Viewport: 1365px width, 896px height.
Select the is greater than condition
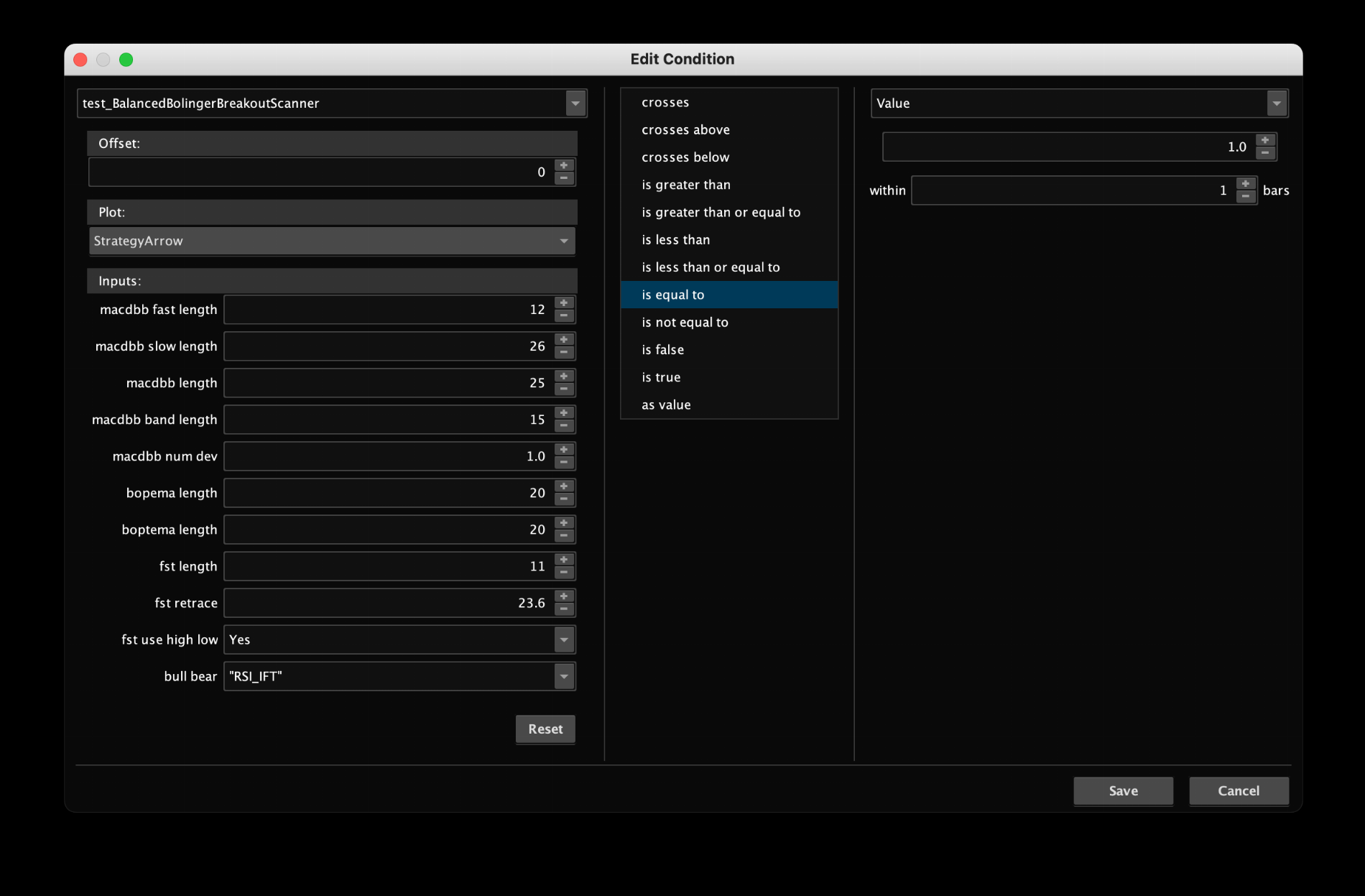coord(729,185)
